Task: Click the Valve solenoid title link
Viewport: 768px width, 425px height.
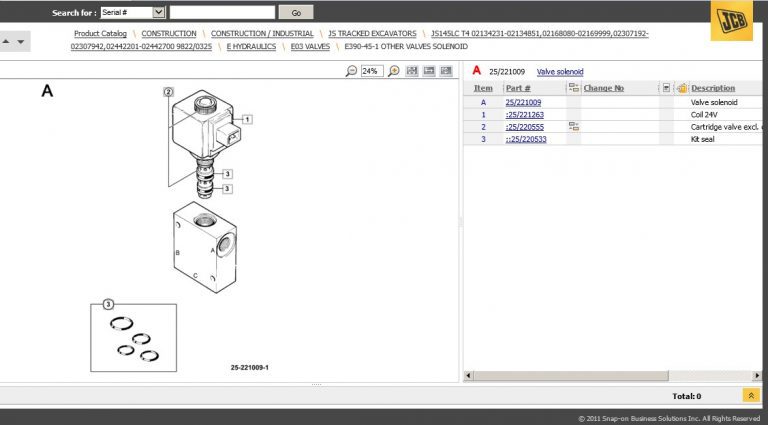Action: click(x=560, y=71)
